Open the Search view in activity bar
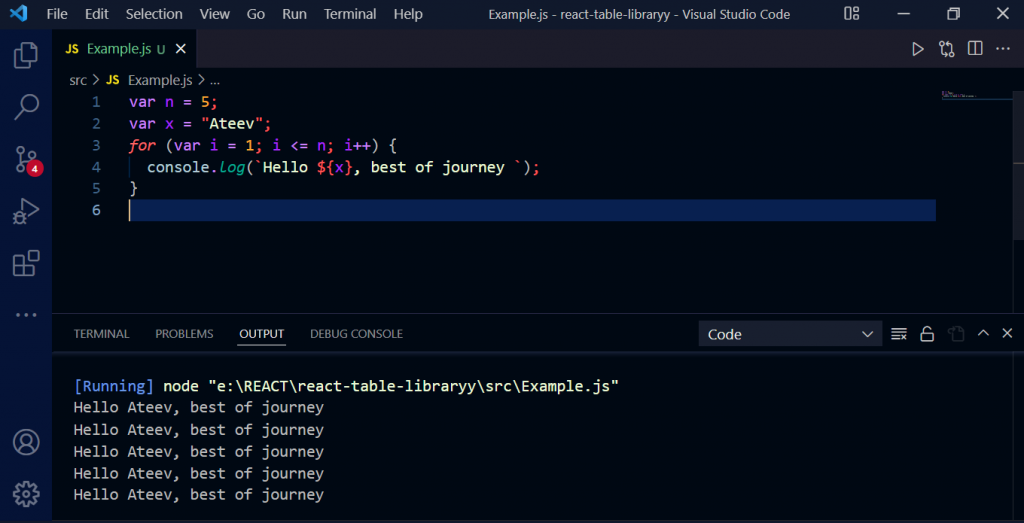The height and width of the screenshot is (523, 1024). [26, 107]
